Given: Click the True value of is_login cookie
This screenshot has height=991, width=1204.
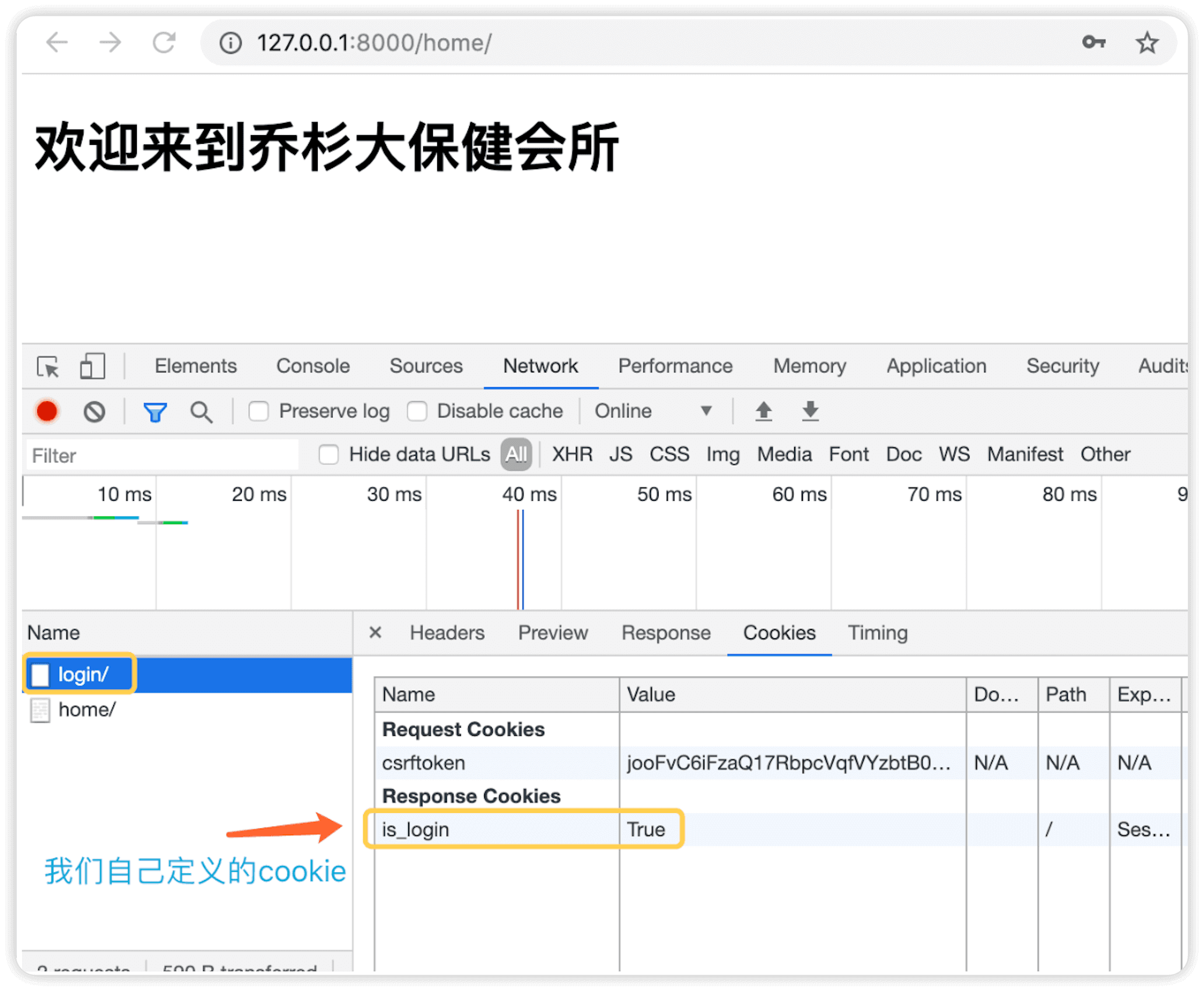Looking at the screenshot, I should tap(646, 829).
